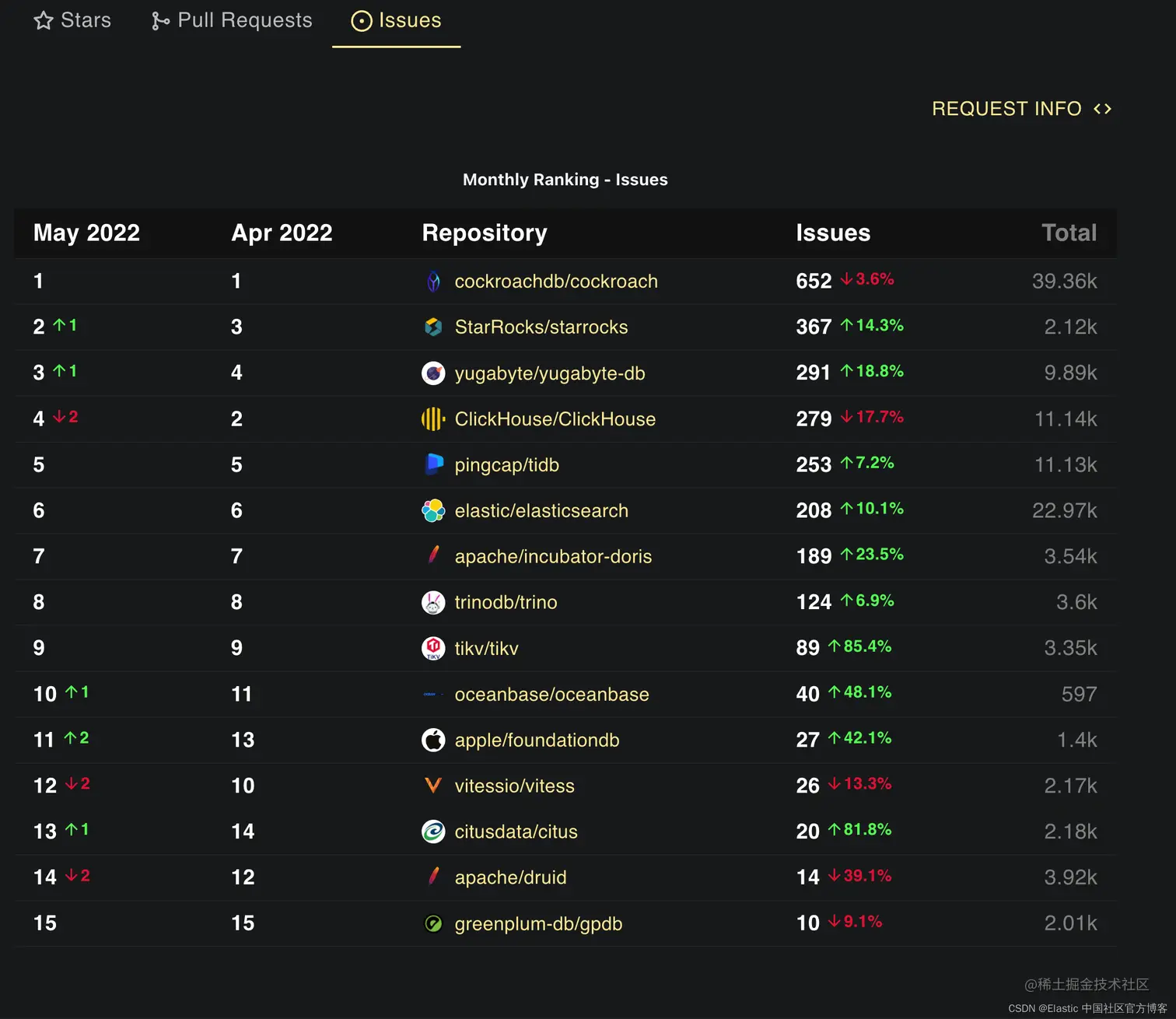Viewport: 1176px width, 1019px height.
Task: Click the yugabyte logo icon
Action: click(x=433, y=373)
